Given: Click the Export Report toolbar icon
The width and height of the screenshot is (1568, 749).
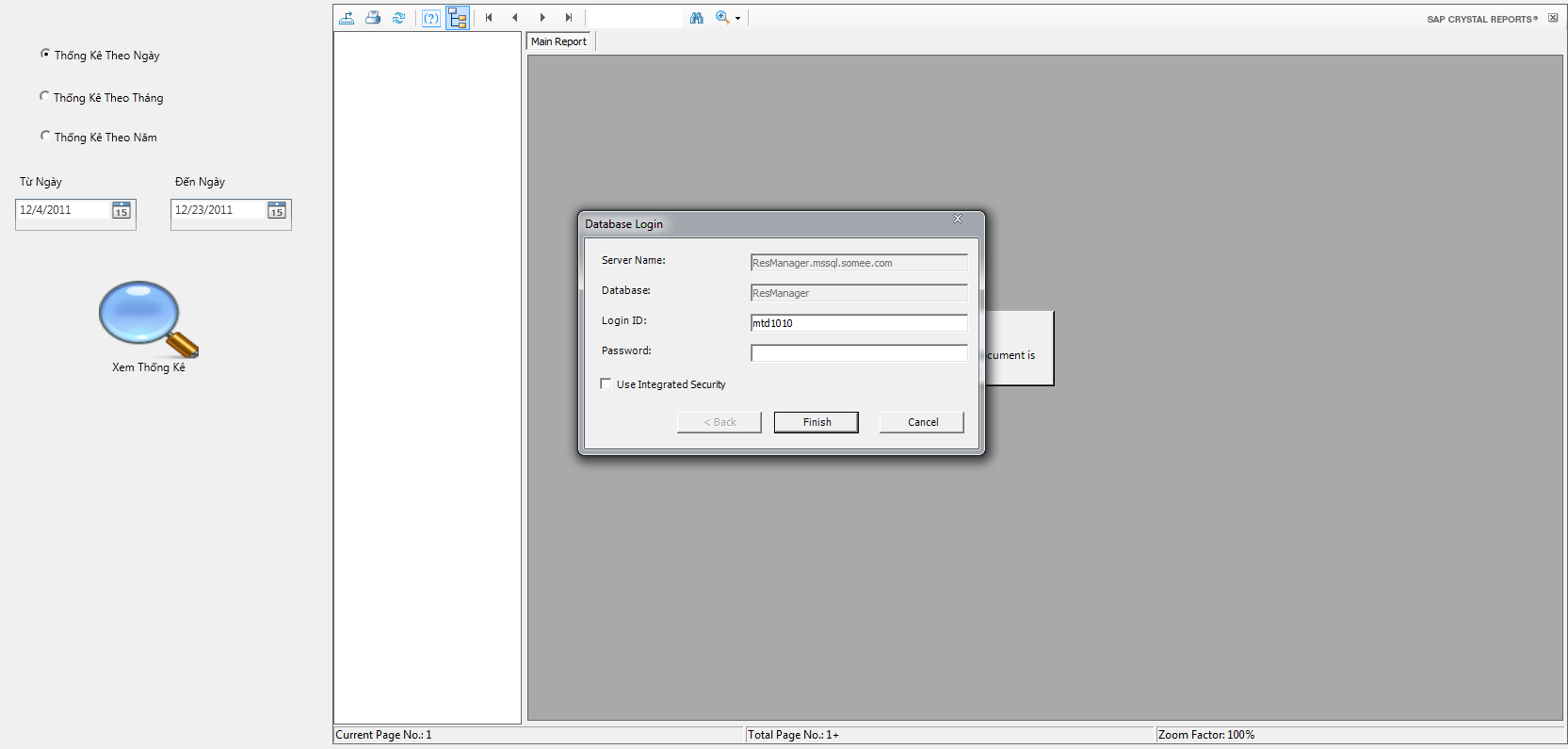Looking at the screenshot, I should point(347,18).
